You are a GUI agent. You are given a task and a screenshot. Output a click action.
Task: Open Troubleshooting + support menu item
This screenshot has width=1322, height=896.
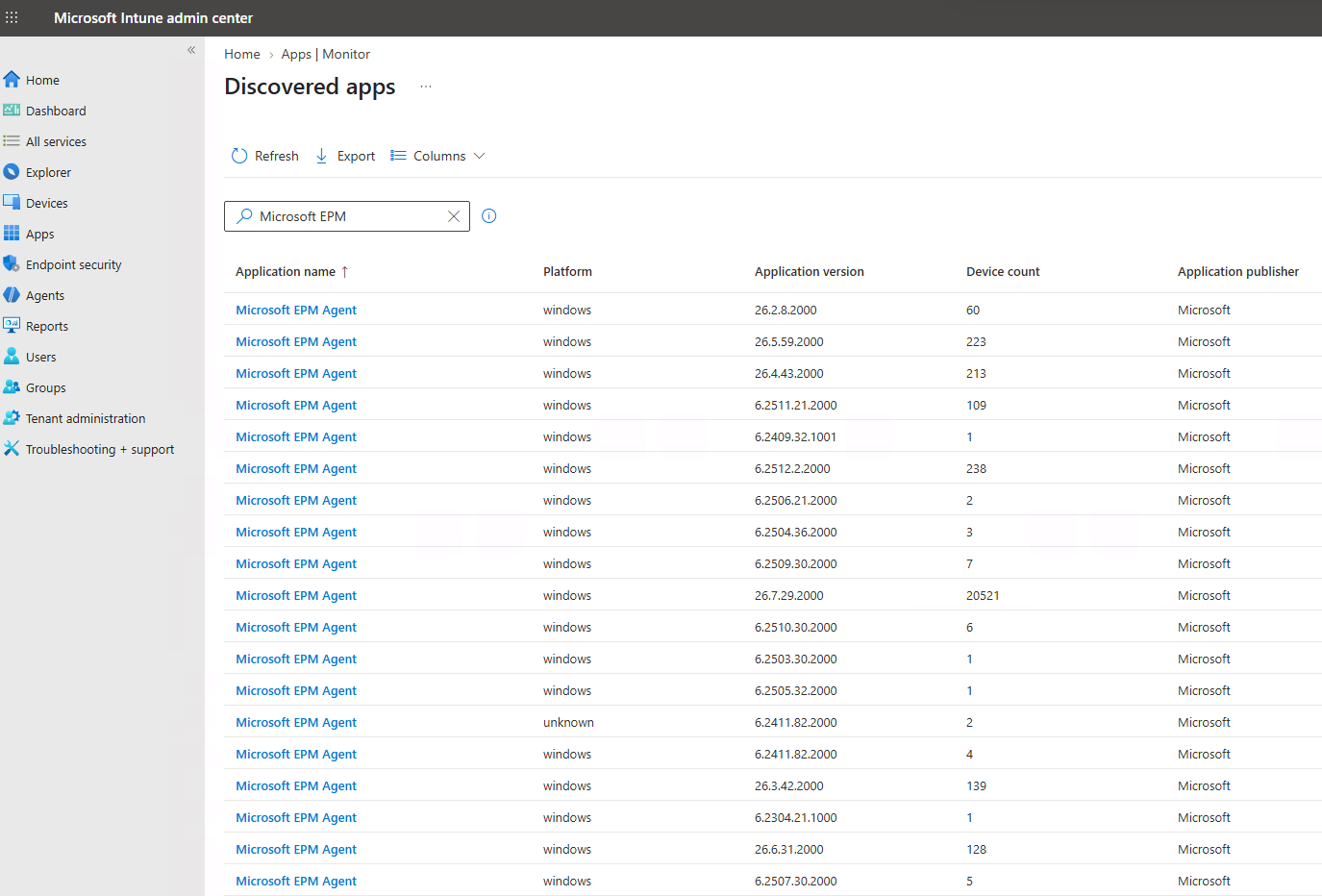pyautogui.click(x=100, y=450)
